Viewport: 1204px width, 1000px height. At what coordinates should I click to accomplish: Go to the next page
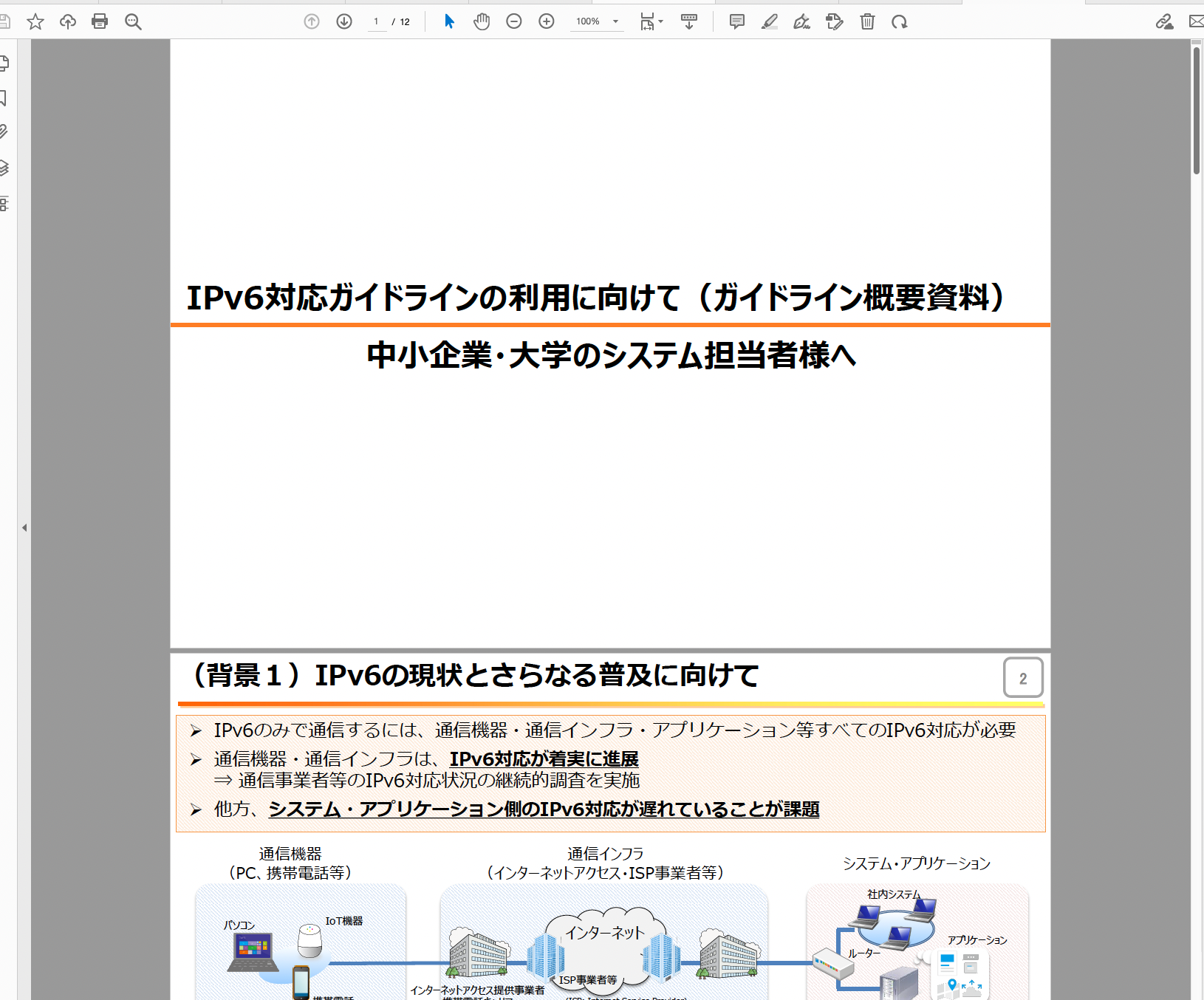[343, 21]
